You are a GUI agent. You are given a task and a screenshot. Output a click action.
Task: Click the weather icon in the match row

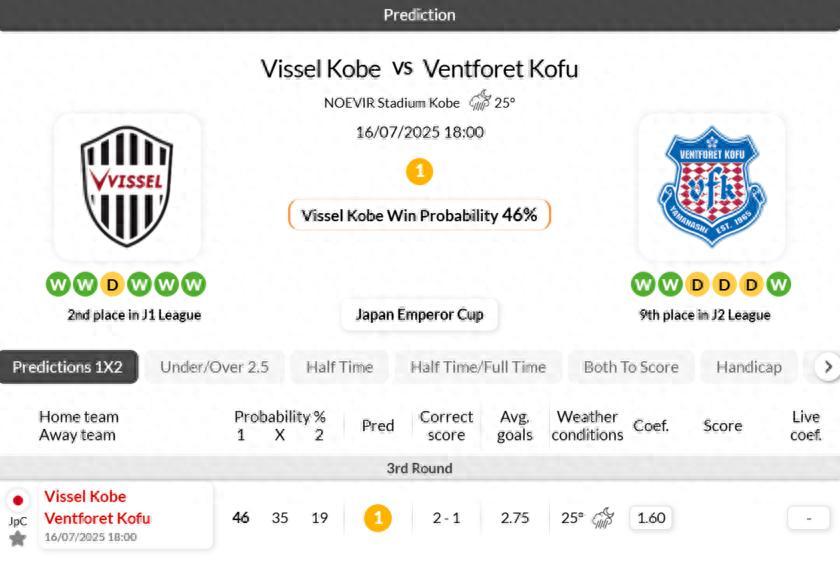(602, 518)
